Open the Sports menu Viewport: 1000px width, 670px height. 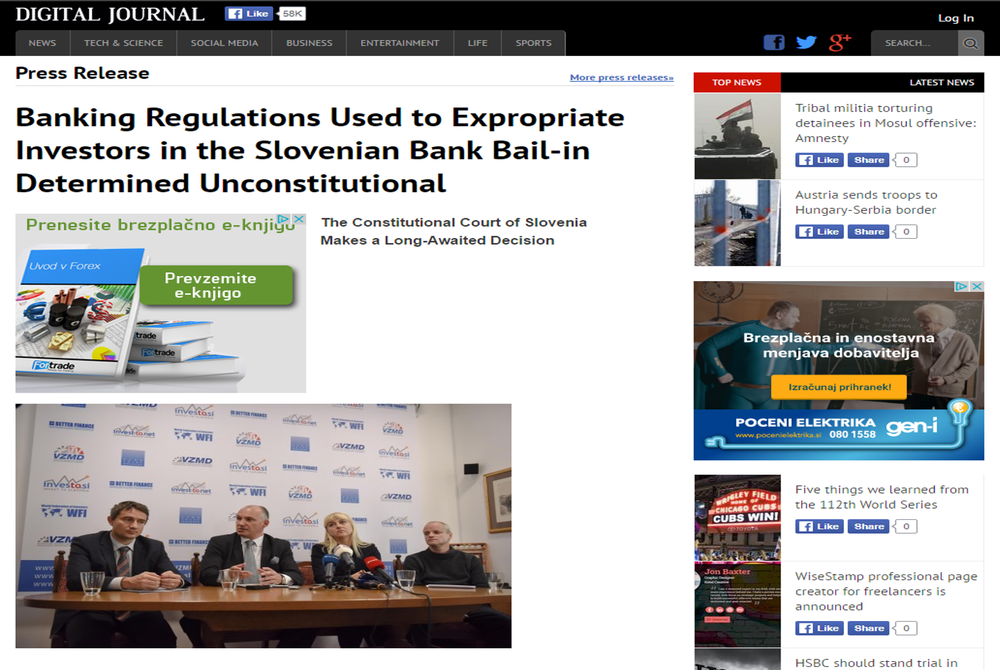point(533,43)
